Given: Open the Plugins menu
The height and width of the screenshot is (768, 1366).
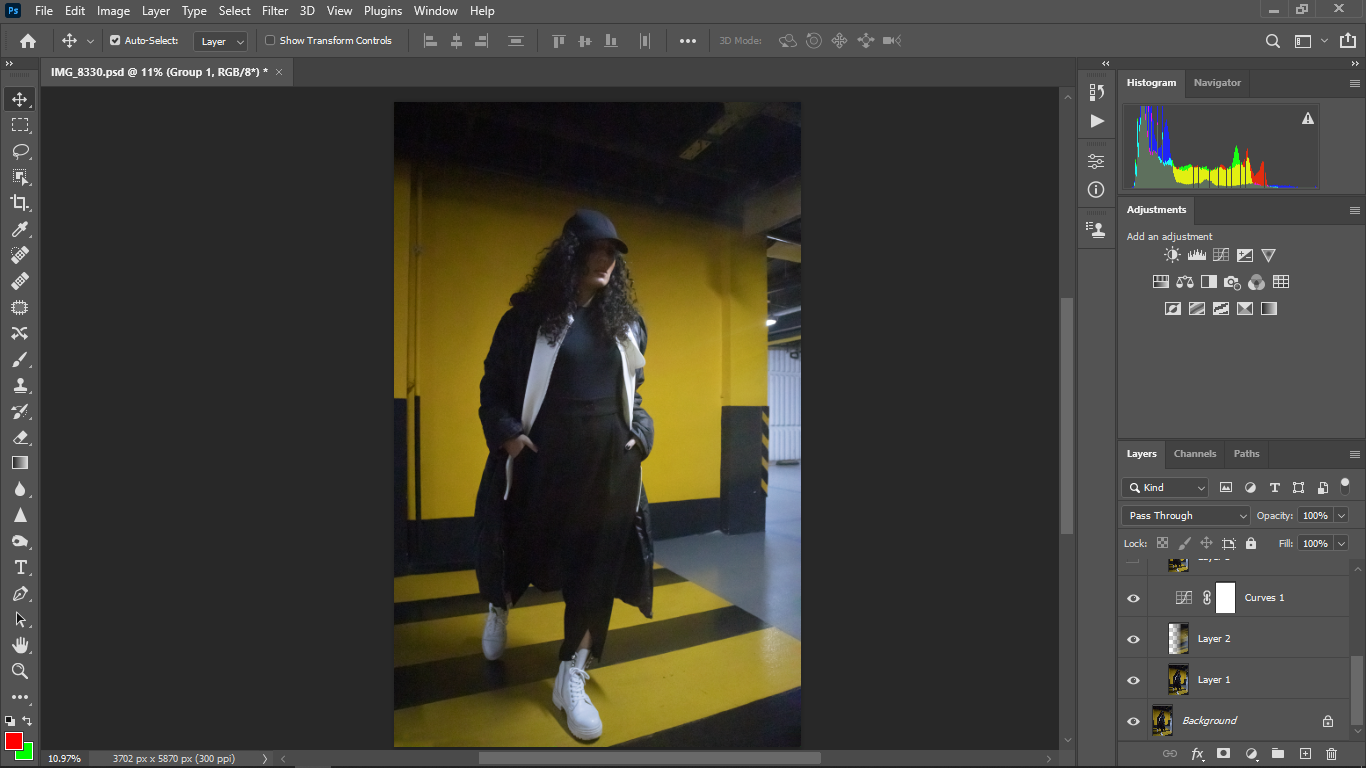Looking at the screenshot, I should (x=383, y=11).
